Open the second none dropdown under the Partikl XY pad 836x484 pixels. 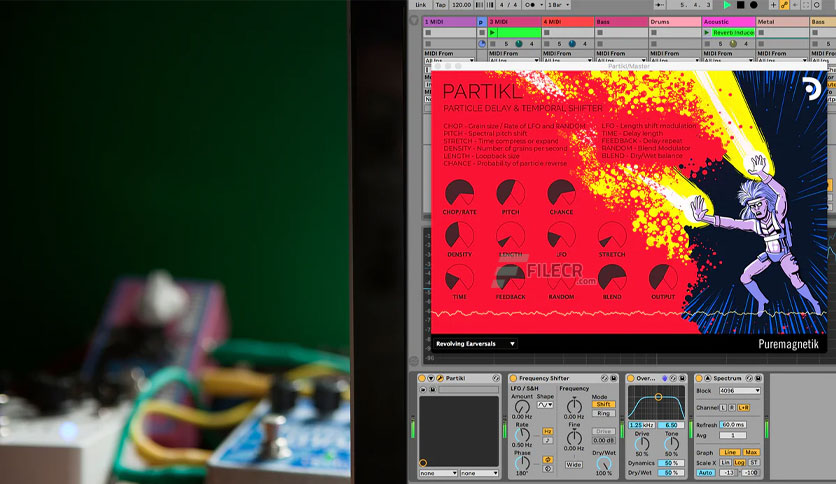click(479, 473)
